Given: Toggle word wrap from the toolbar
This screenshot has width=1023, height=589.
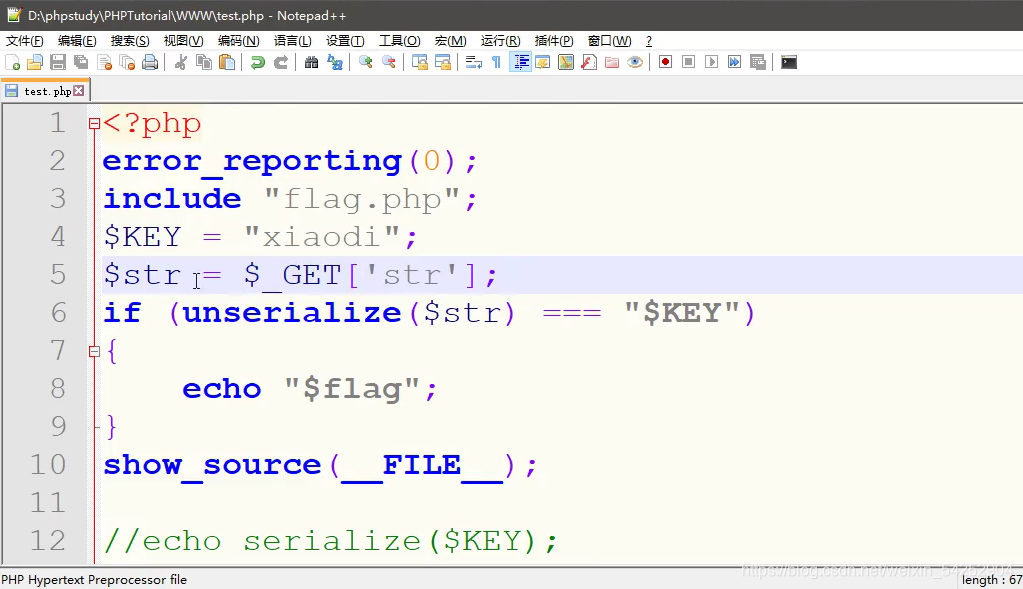Looking at the screenshot, I should click(474, 62).
